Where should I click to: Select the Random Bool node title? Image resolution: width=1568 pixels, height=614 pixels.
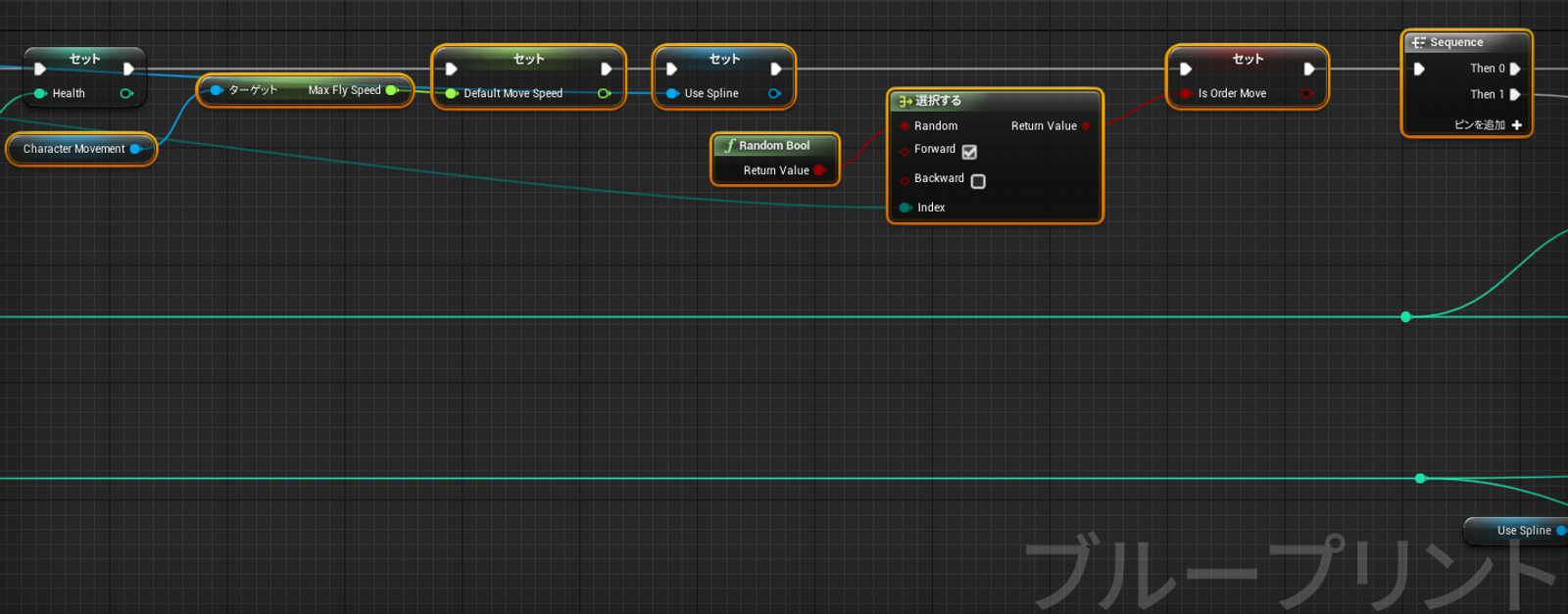coord(774,145)
